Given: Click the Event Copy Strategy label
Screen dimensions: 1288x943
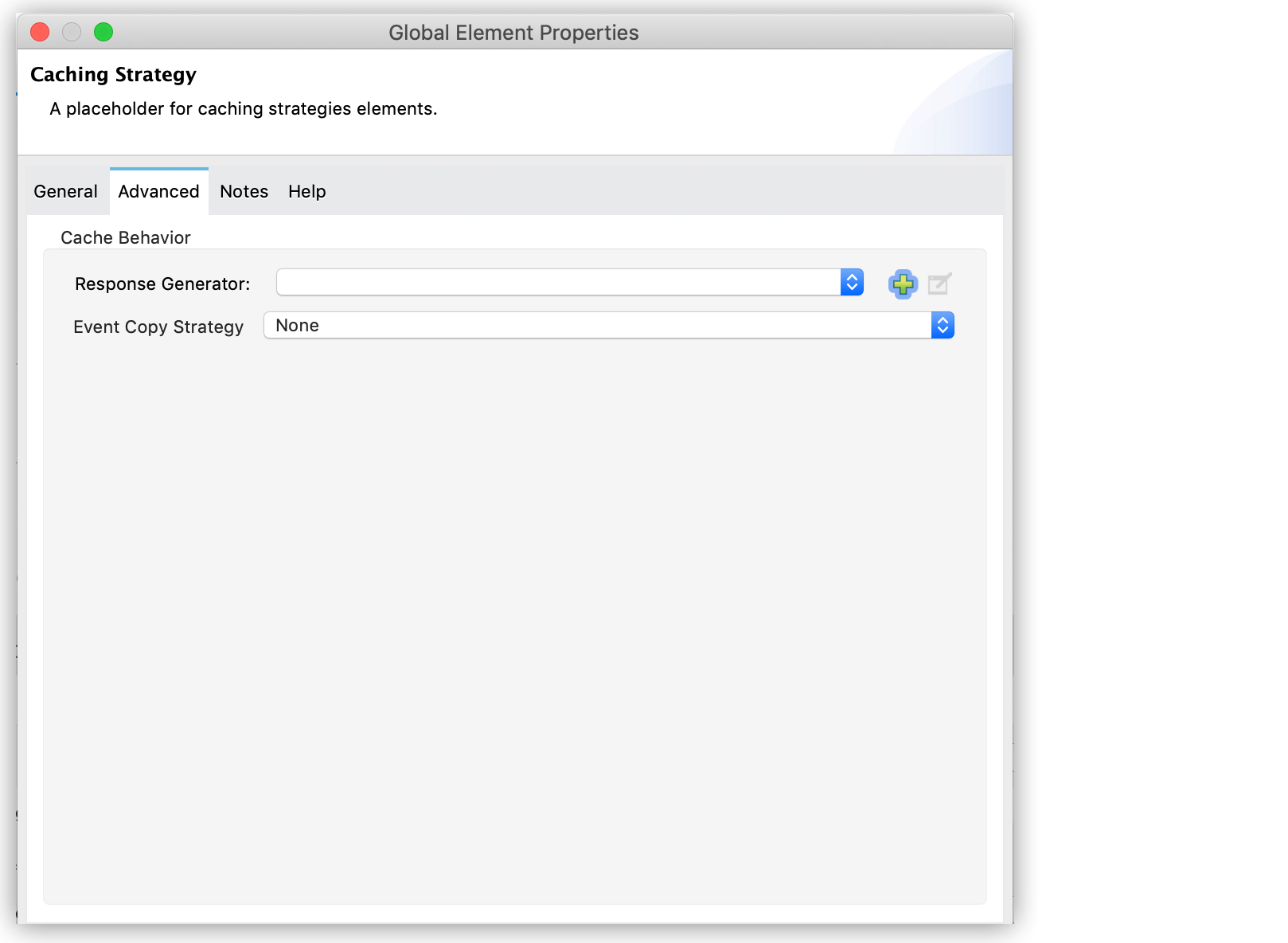Looking at the screenshot, I should (x=158, y=327).
